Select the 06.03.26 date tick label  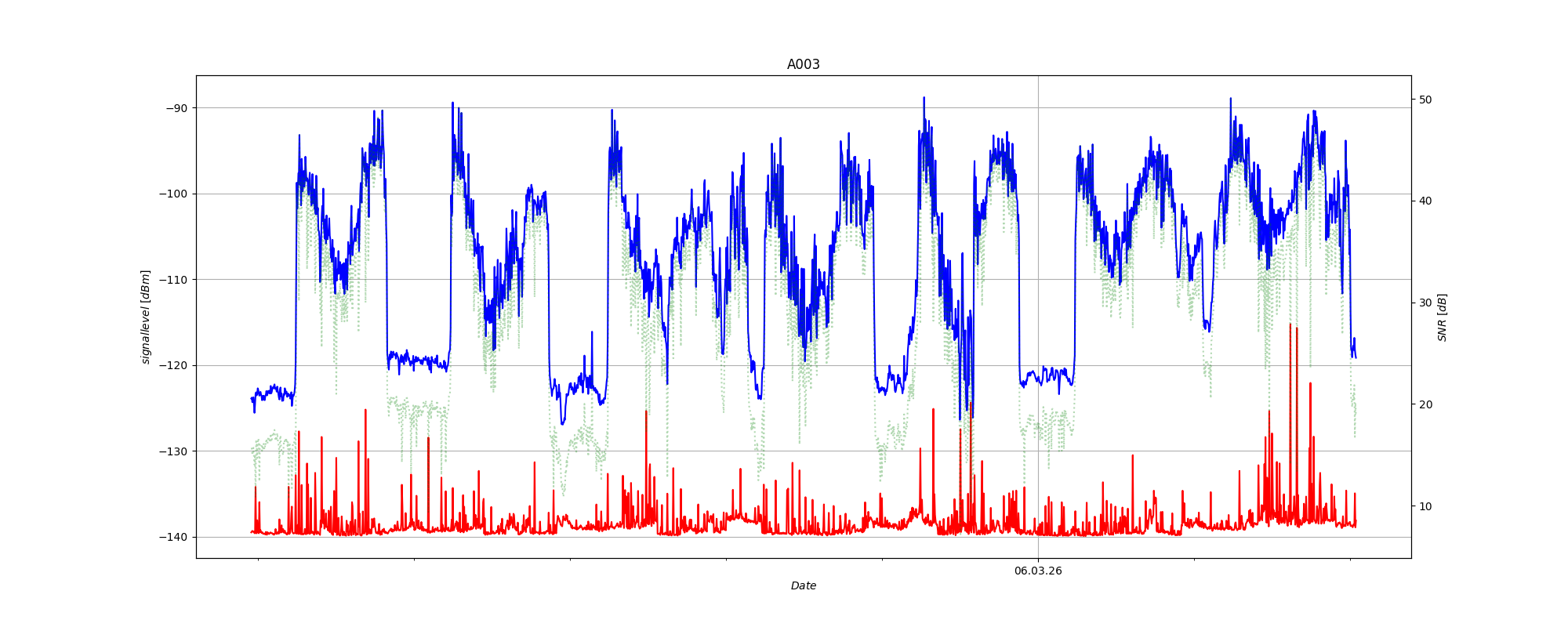[x=1038, y=571]
